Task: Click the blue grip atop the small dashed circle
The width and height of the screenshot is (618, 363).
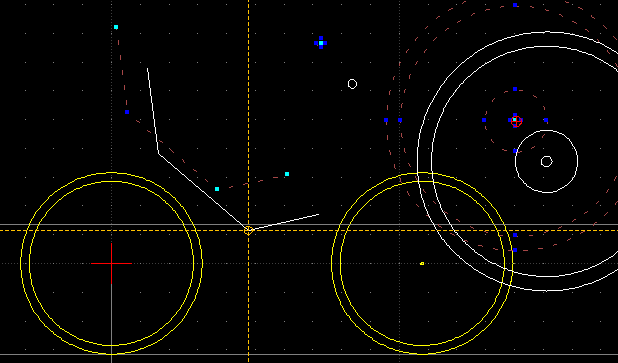Action: (x=515, y=89)
